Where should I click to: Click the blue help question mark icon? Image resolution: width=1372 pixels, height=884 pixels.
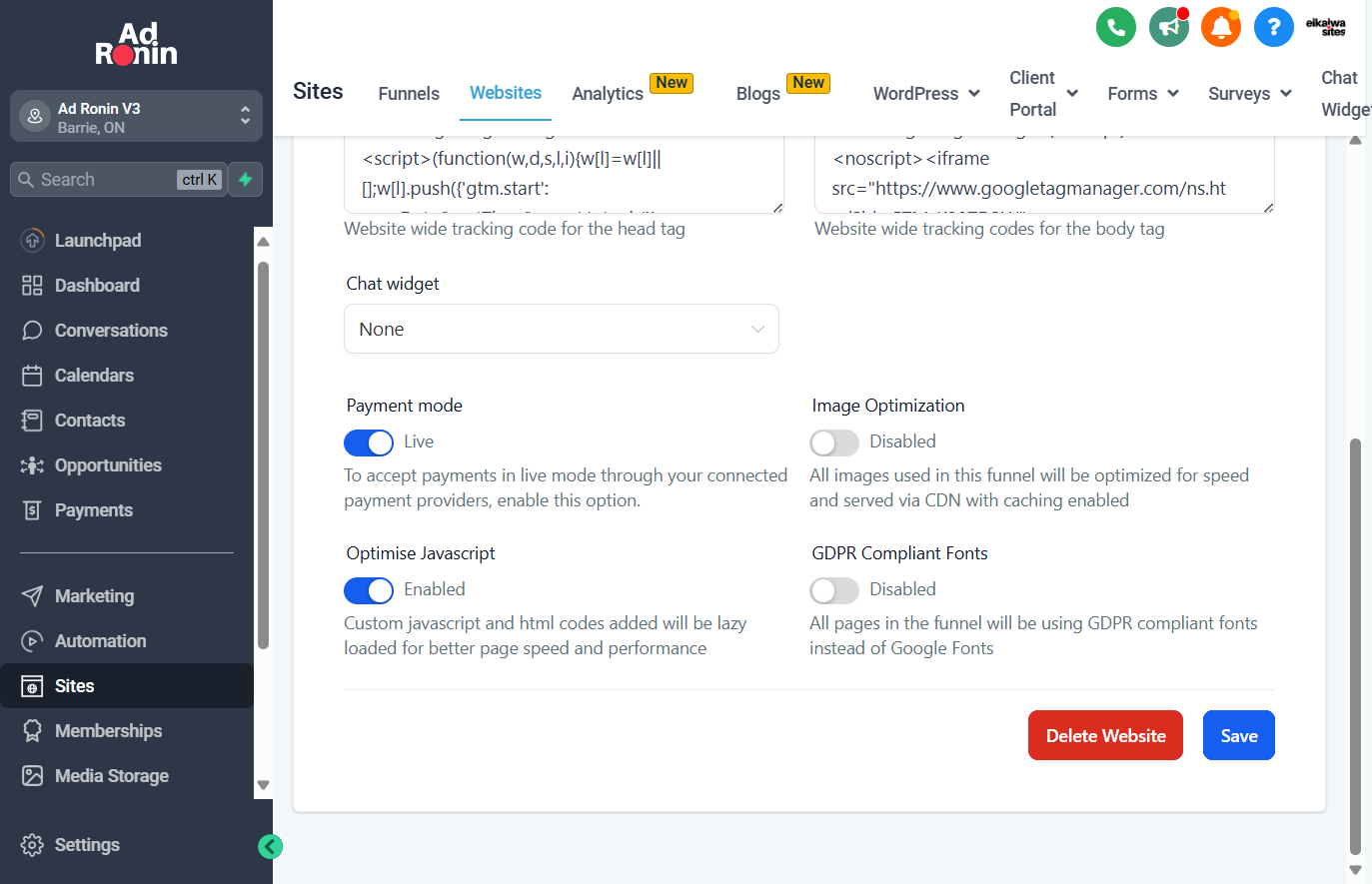[1274, 27]
